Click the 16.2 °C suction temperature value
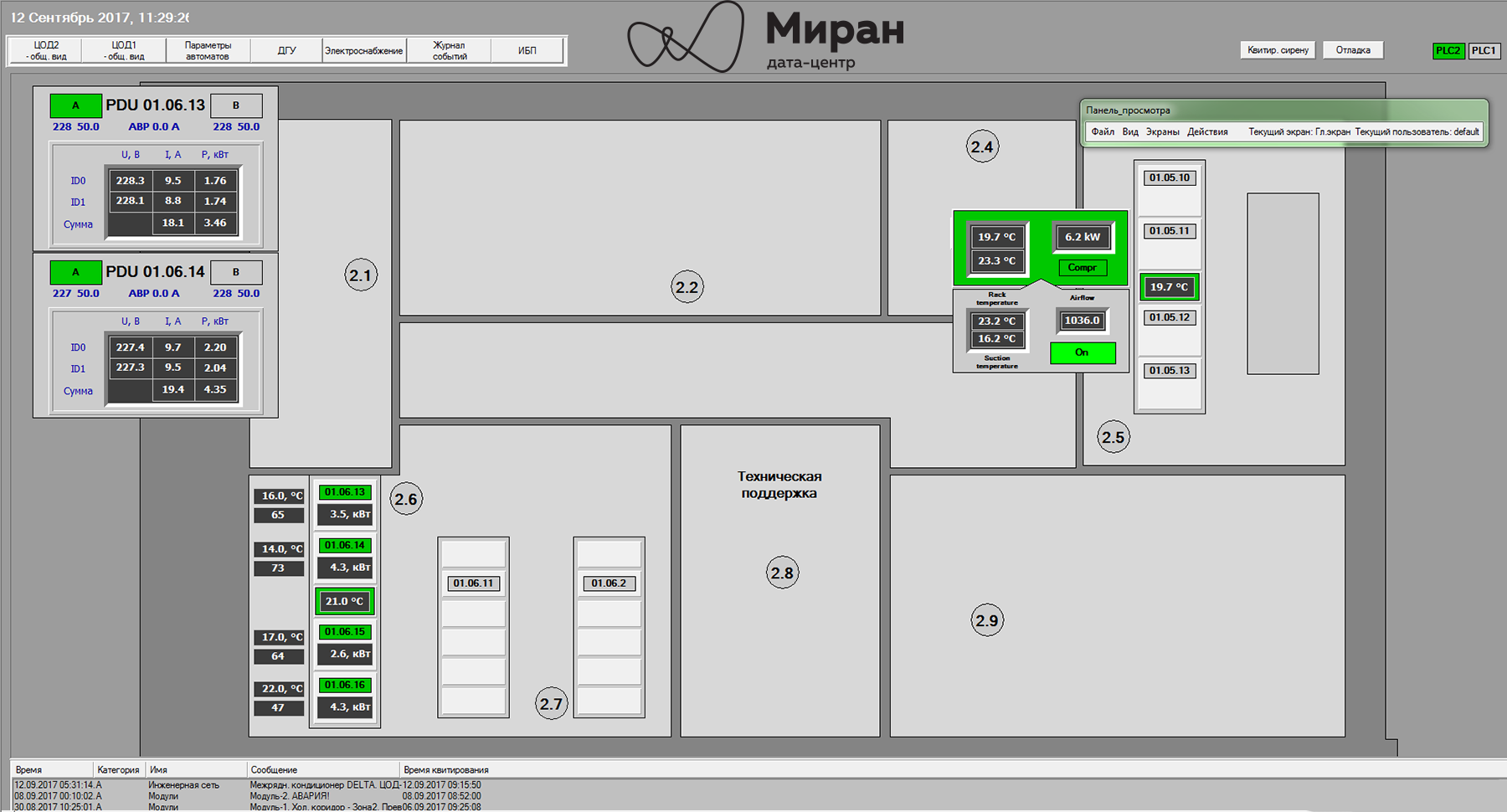 [x=997, y=338]
